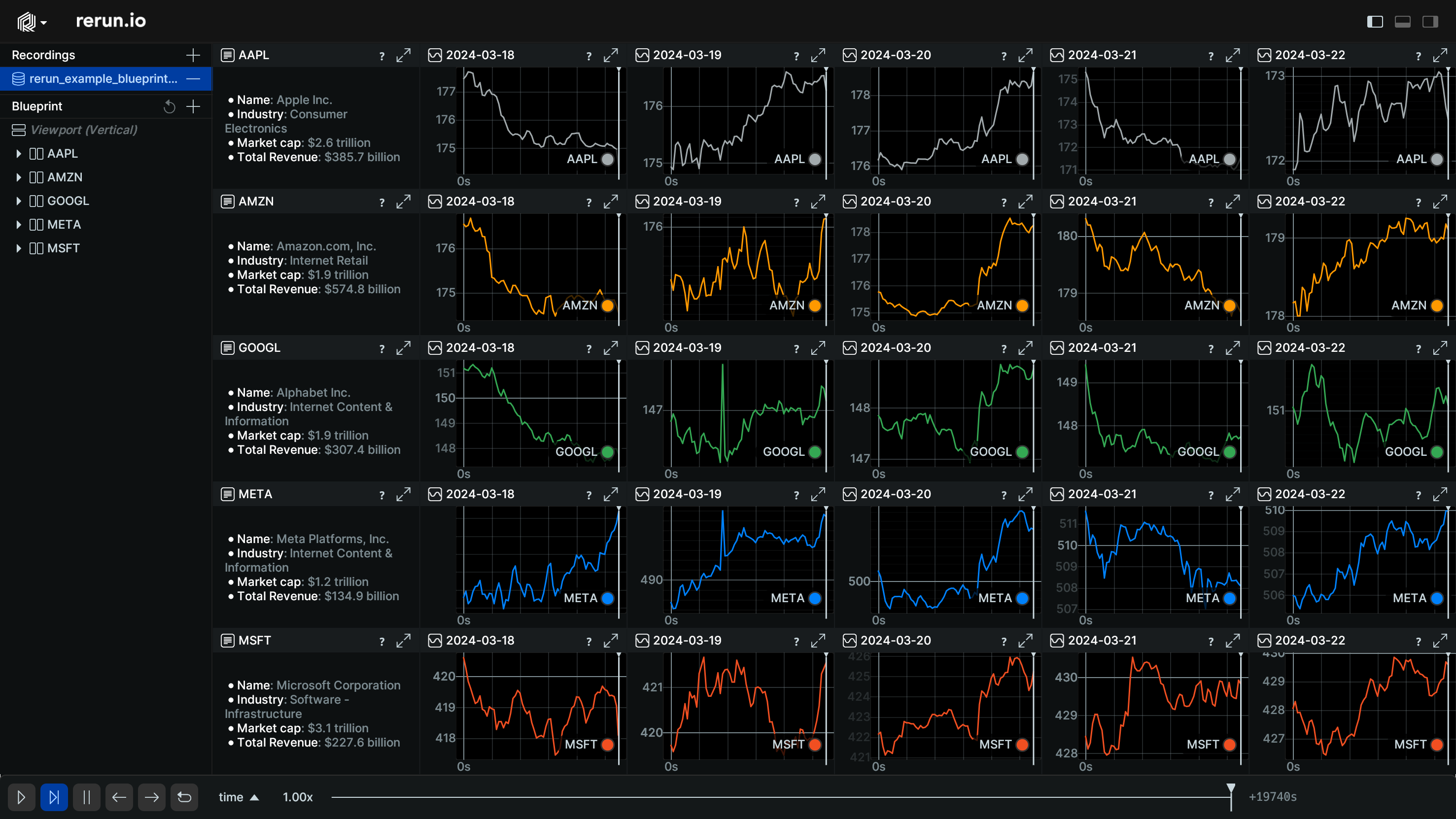This screenshot has width=1456, height=819.
Task: Toggle timeline looping
Action: pyautogui.click(x=184, y=797)
